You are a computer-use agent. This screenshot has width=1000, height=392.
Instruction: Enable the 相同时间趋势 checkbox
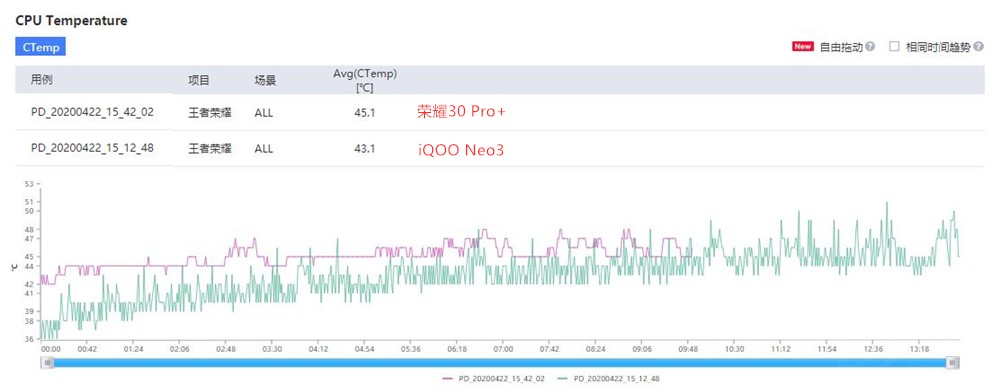point(894,47)
